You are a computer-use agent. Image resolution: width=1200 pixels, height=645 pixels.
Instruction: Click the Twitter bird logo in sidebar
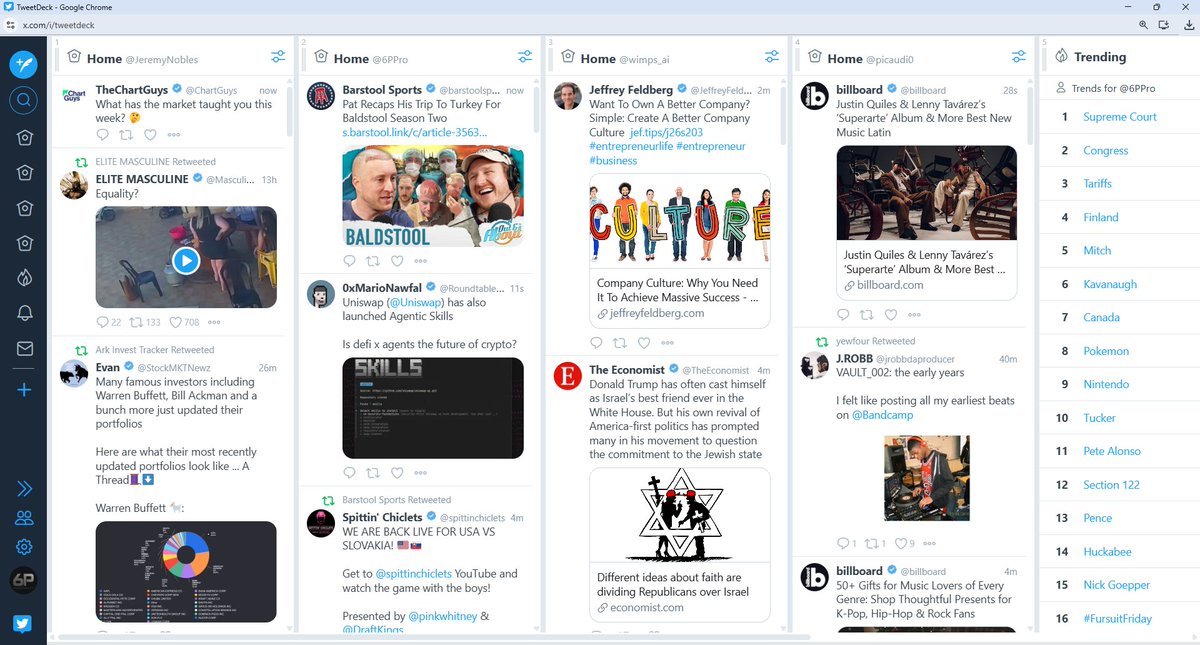[24, 623]
